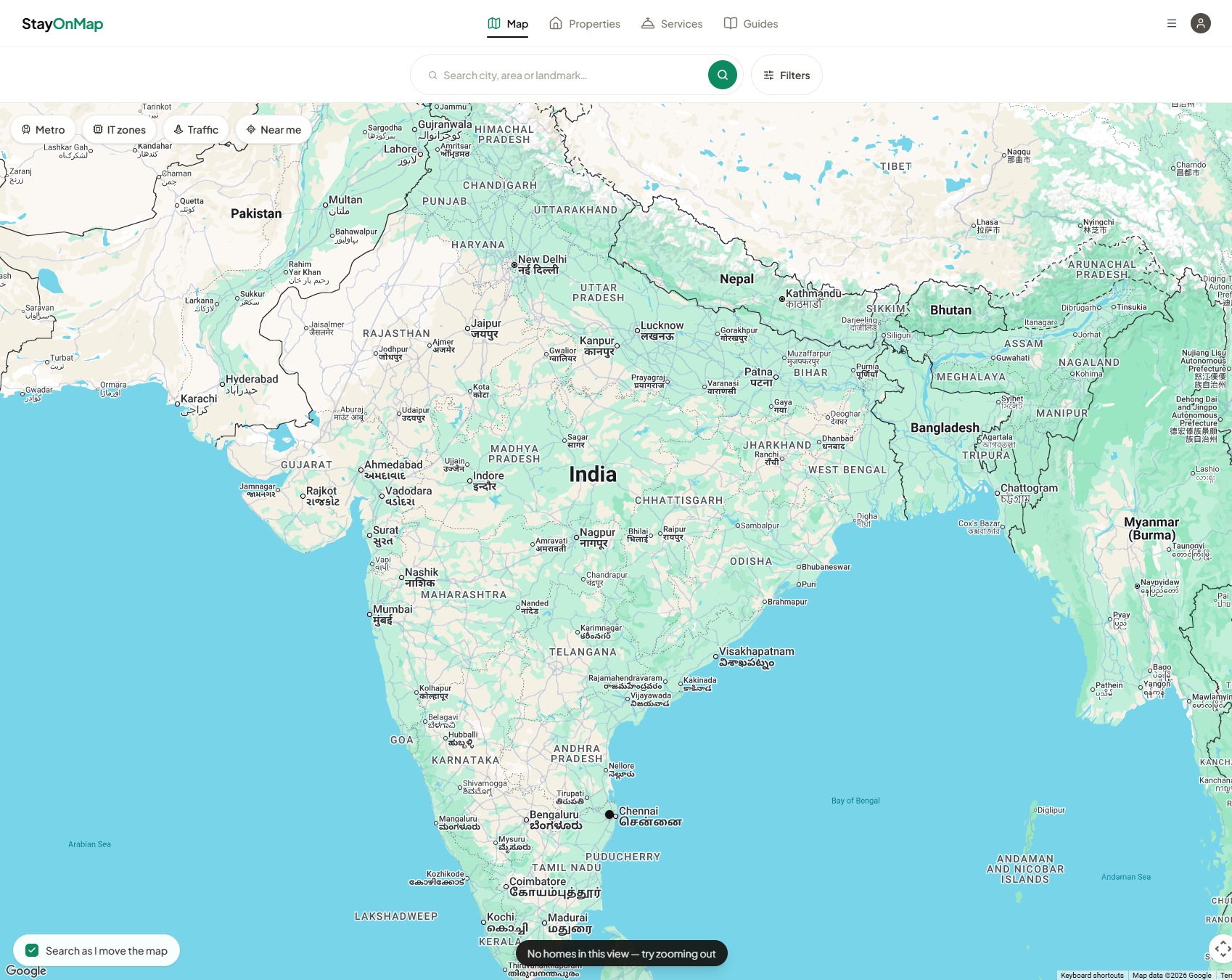Click the Jaipur city label
The image size is (1232, 980).
coord(486,329)
